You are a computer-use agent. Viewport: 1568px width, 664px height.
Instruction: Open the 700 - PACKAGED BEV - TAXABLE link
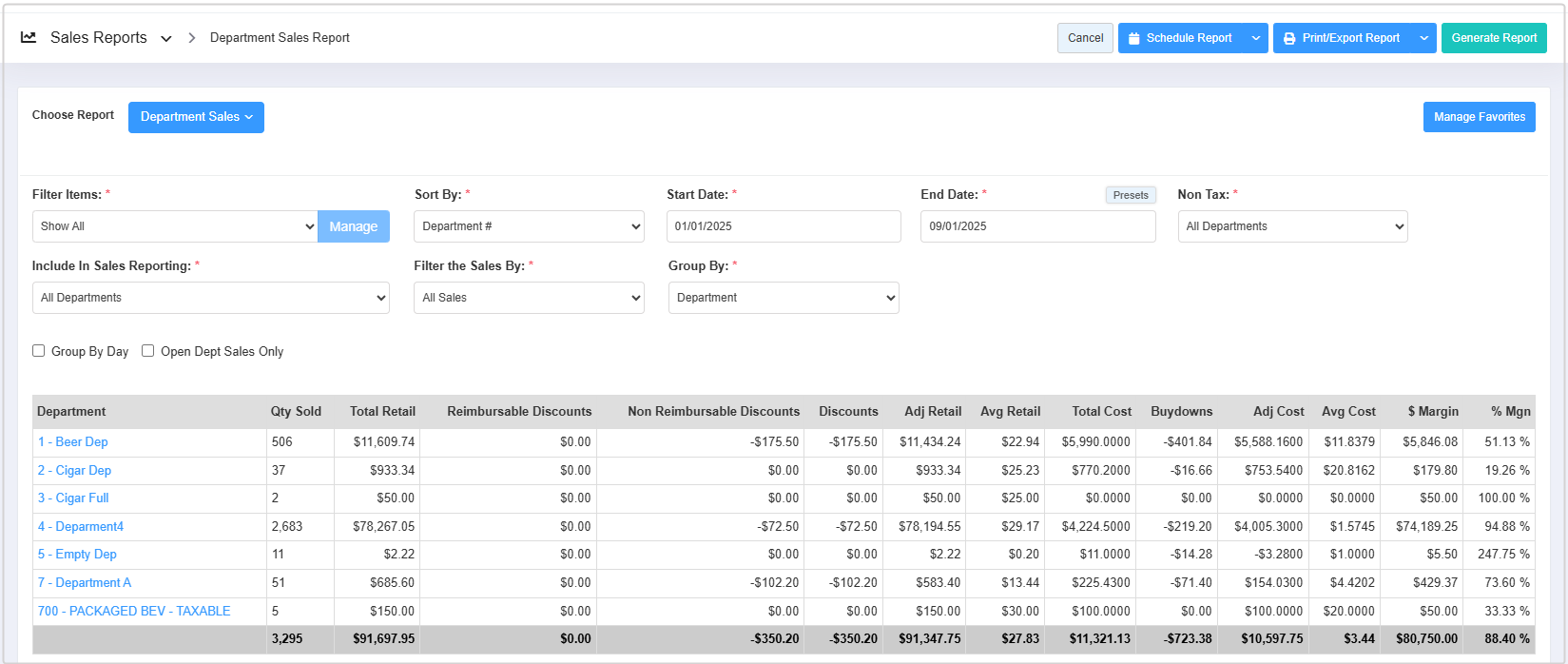(134, 612)
